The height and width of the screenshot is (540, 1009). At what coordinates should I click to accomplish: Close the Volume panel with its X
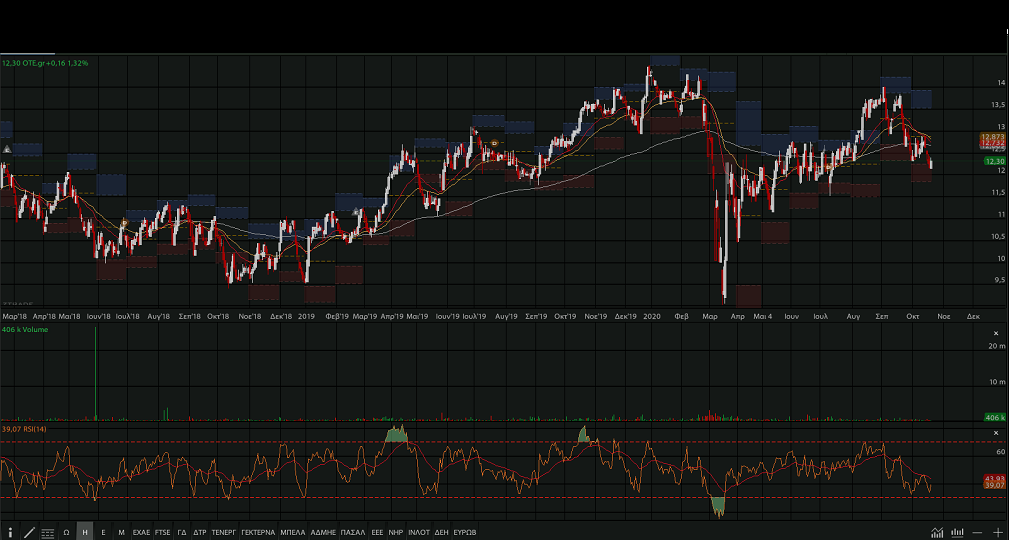[995, 332]
